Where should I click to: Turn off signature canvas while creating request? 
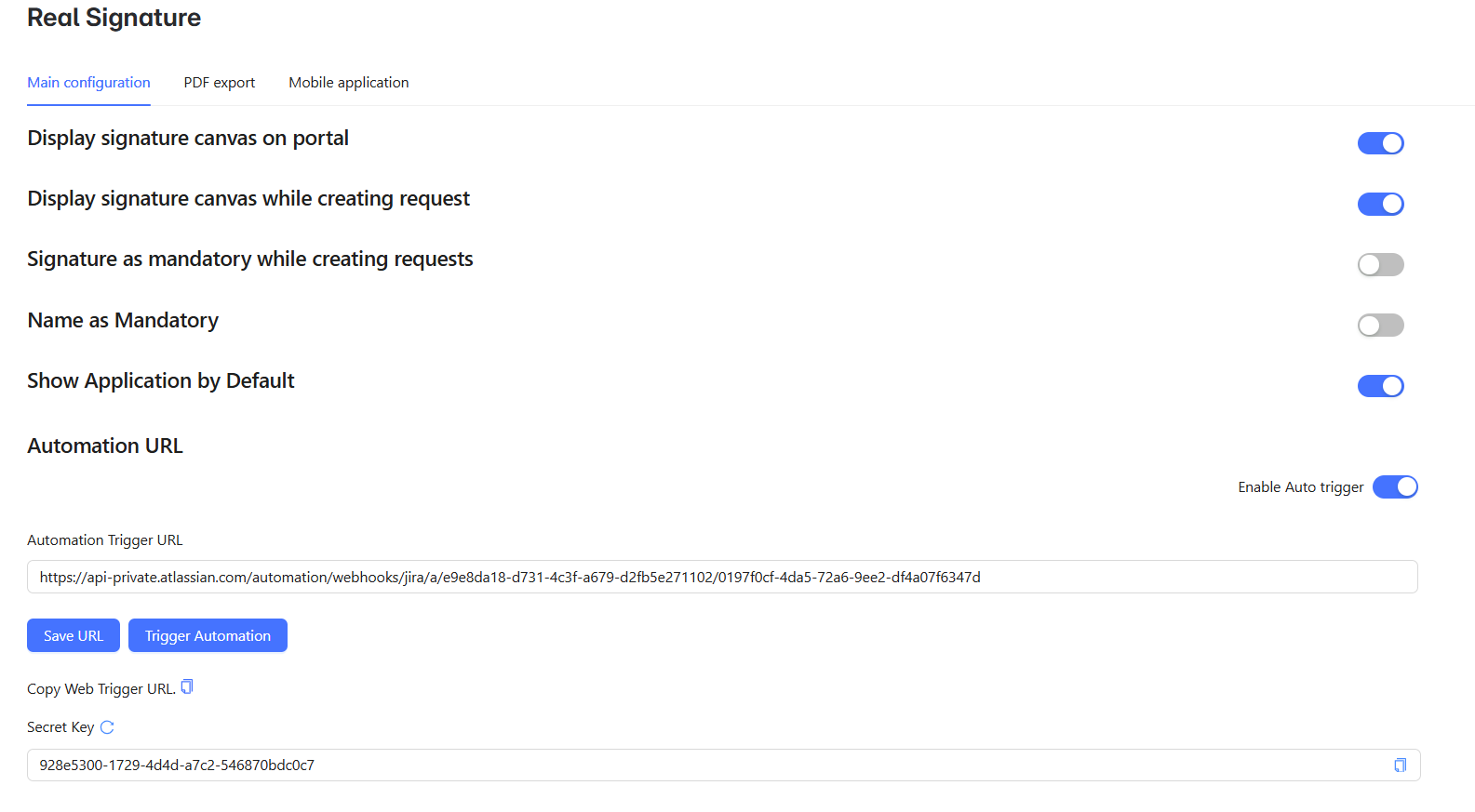[1381, 204]
